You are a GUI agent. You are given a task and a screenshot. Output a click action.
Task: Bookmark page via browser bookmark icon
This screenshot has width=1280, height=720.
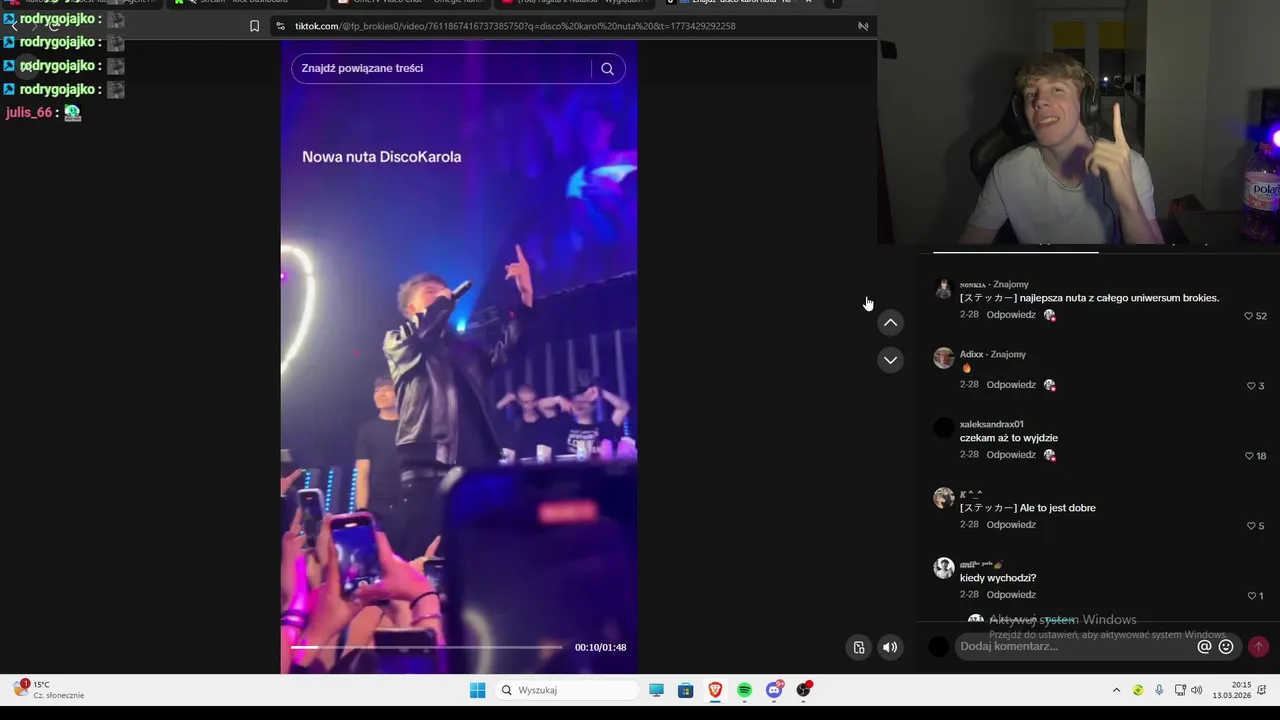pos(254,26)
